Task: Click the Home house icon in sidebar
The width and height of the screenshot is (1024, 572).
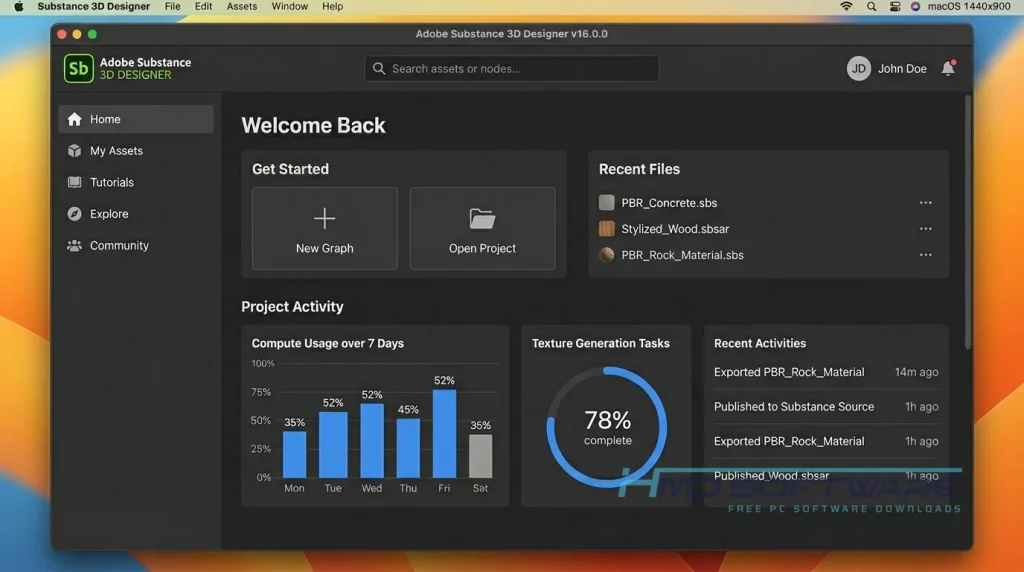Action: [74, 119]
